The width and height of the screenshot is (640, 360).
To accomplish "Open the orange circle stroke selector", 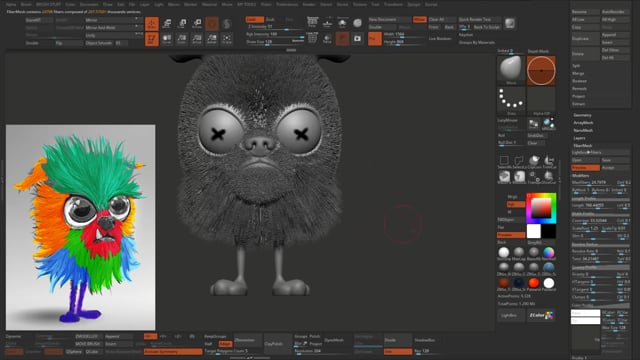I will (x=541, y=70).
